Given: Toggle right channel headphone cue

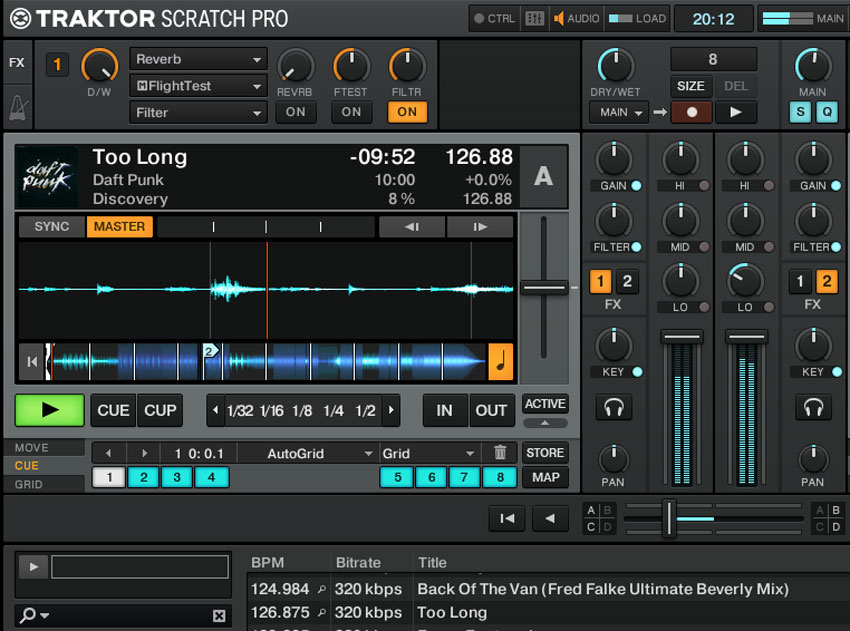Looking at the screenshot, I should (813, 407).
